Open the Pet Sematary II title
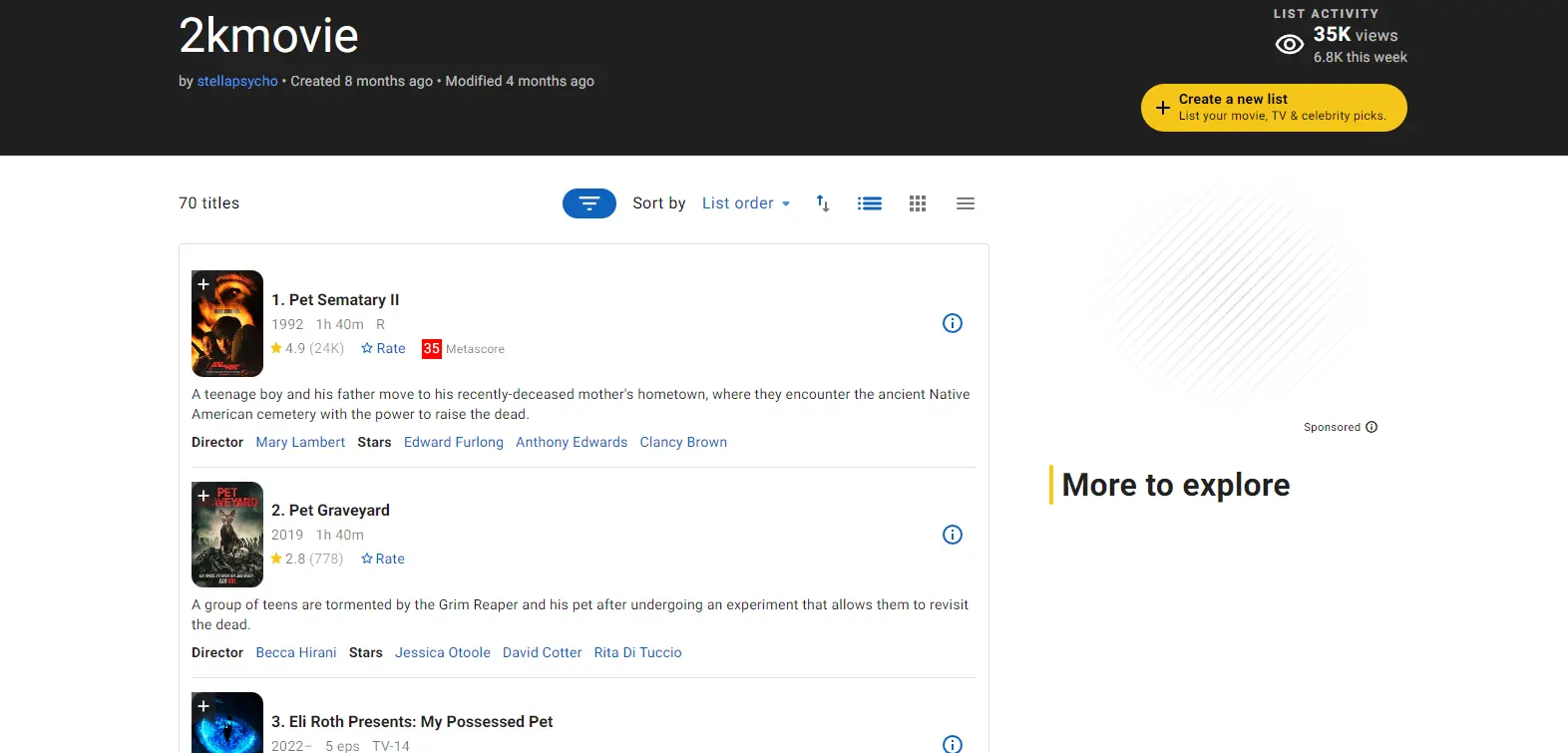 tap(335, 300)
